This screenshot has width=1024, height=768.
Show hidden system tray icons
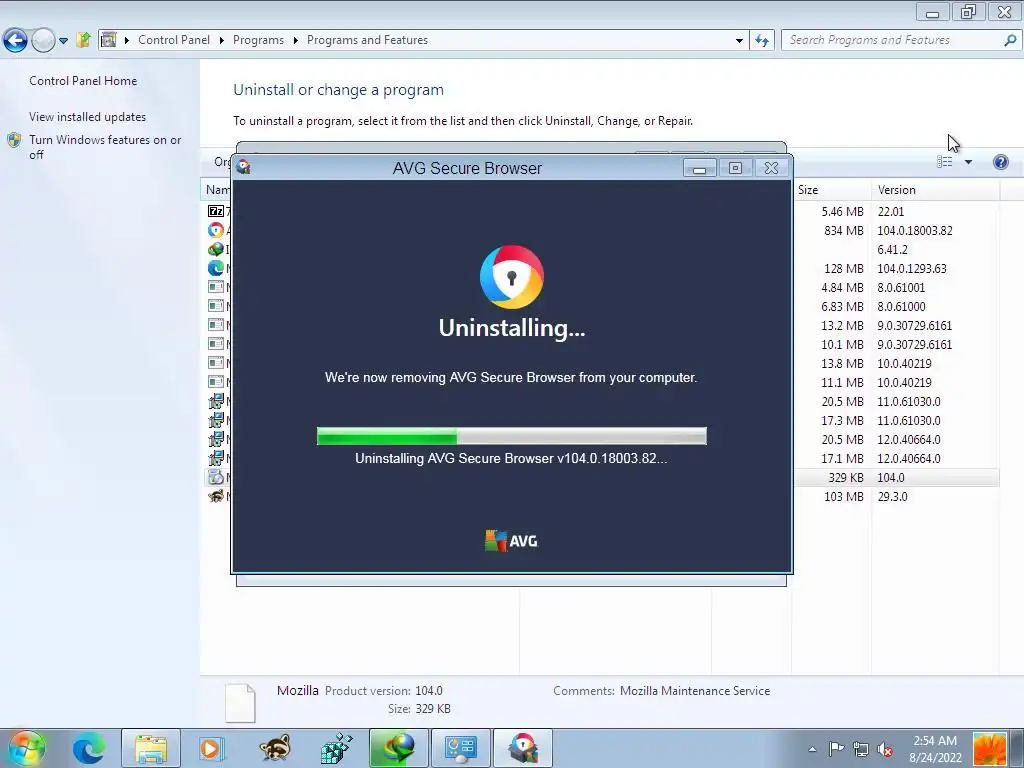tap(812, 749)
